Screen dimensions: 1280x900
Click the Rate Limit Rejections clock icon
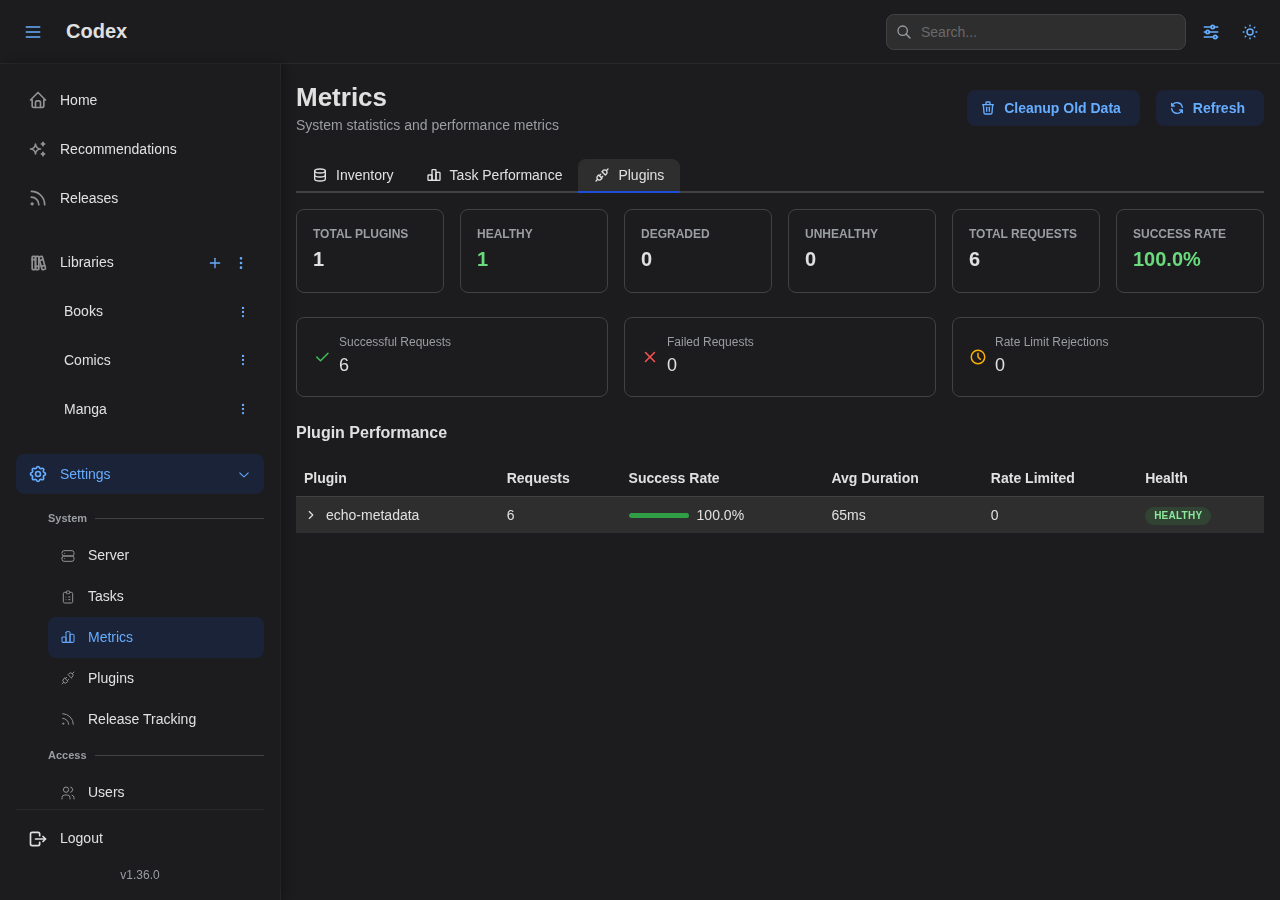tap(978, 357)
